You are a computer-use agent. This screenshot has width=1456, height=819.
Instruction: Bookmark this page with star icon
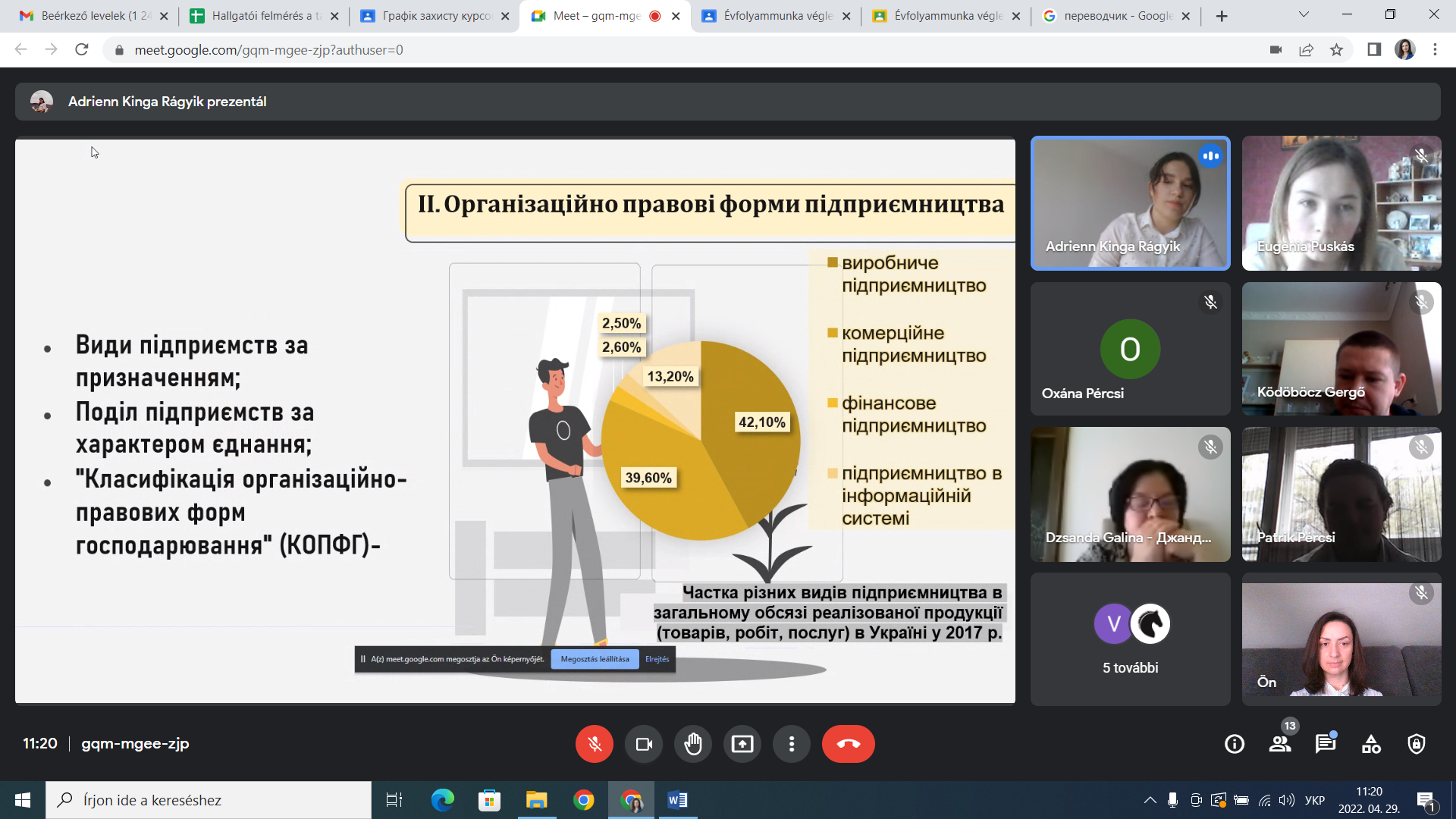tap(1336, 50)
